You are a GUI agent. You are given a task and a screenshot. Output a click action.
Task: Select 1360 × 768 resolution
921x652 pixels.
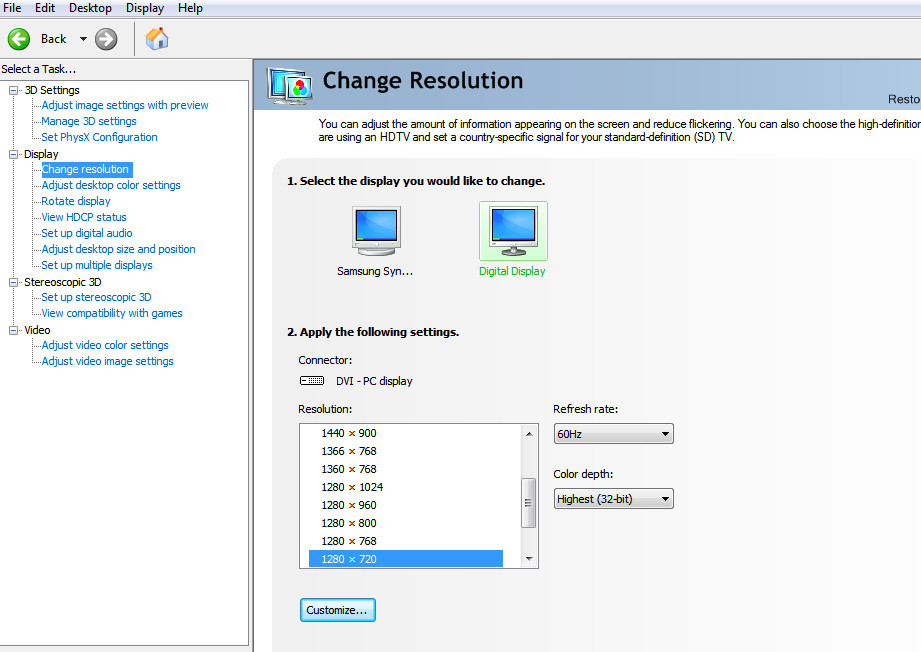tap(349, 469)
